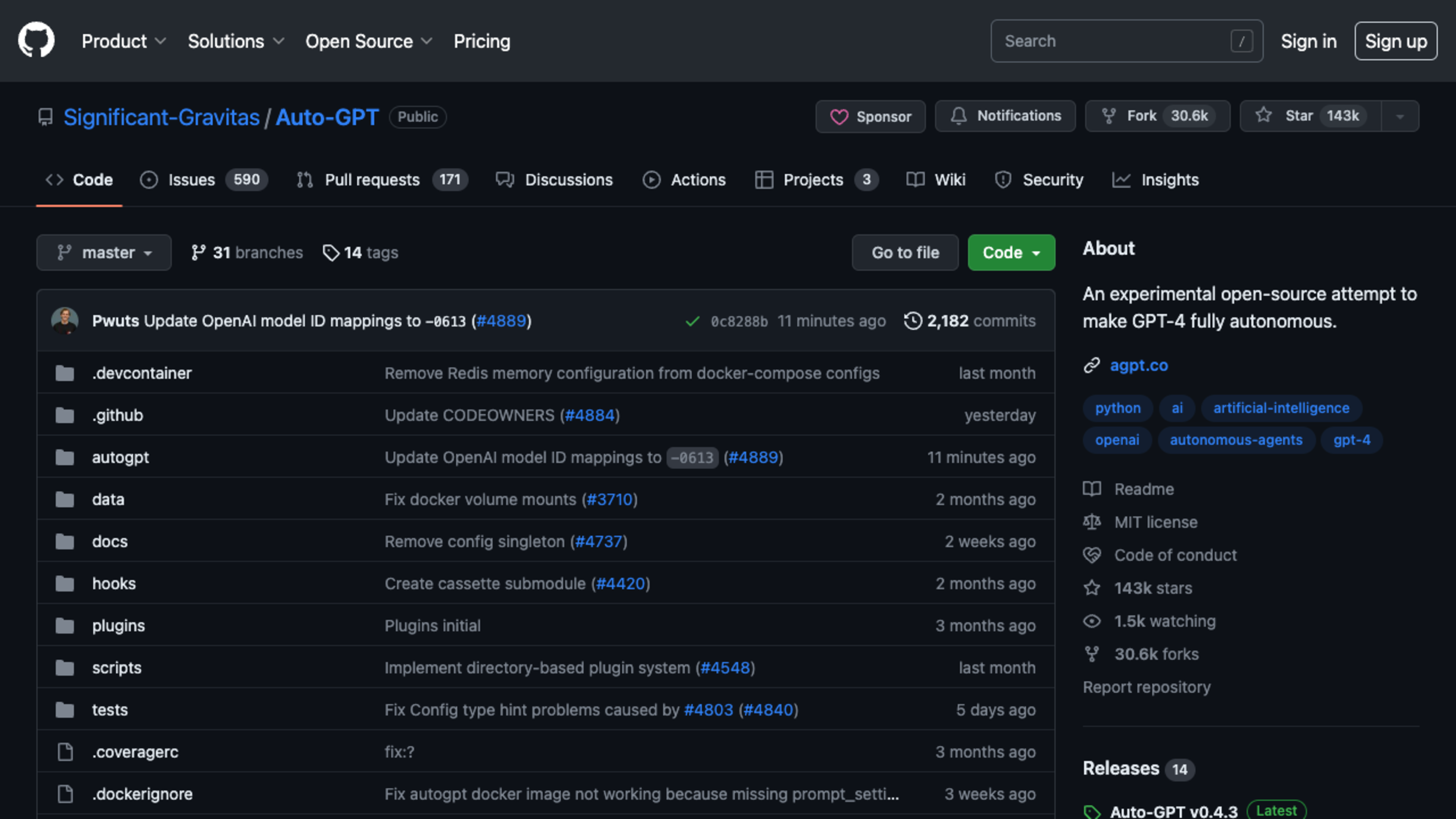Open the #3710 docker volume mounts link
The width and height of the screenshot is (1456, 819).
609,499
